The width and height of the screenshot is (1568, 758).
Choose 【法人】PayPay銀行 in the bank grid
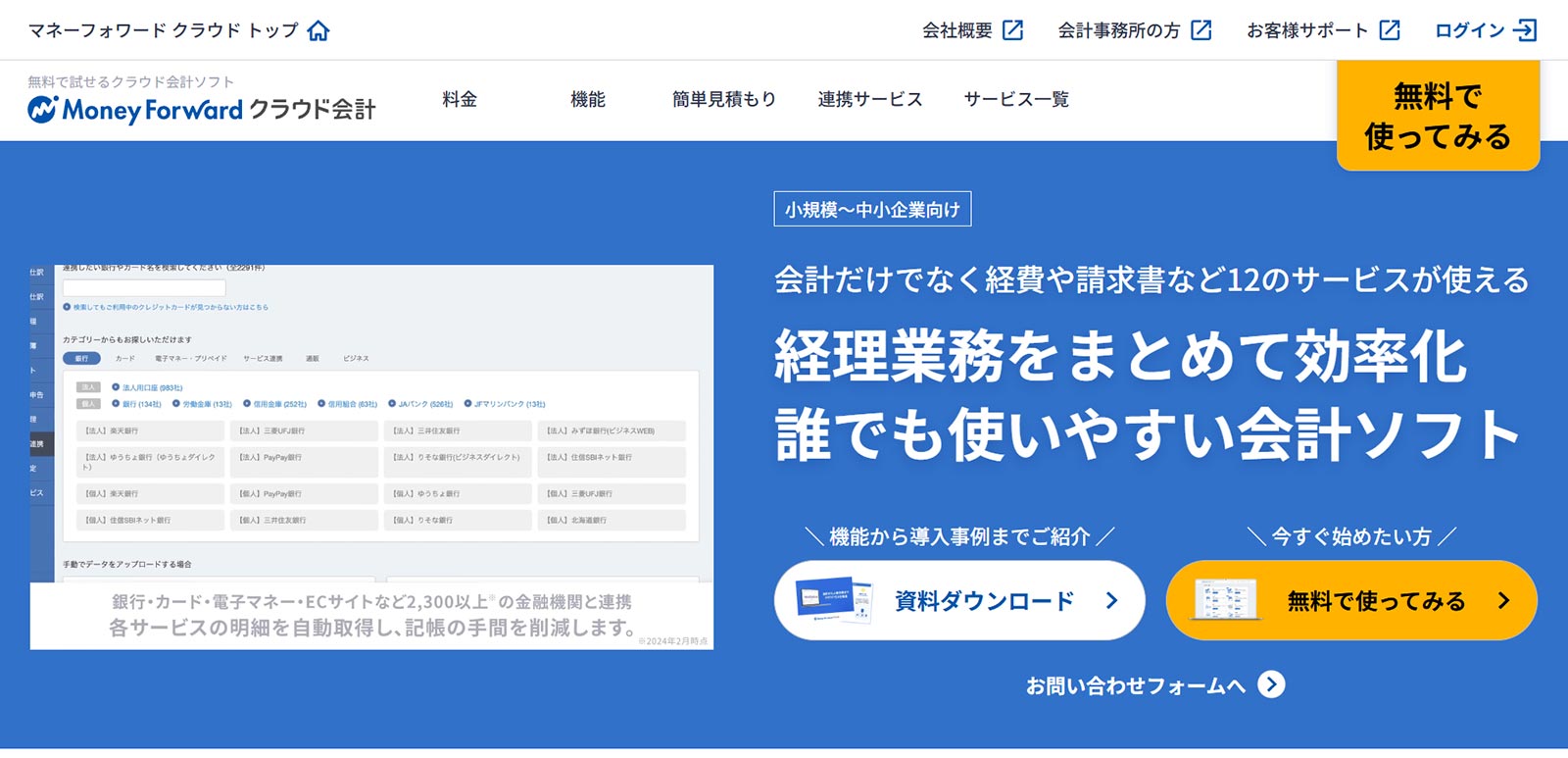click(x=304, y=462)
